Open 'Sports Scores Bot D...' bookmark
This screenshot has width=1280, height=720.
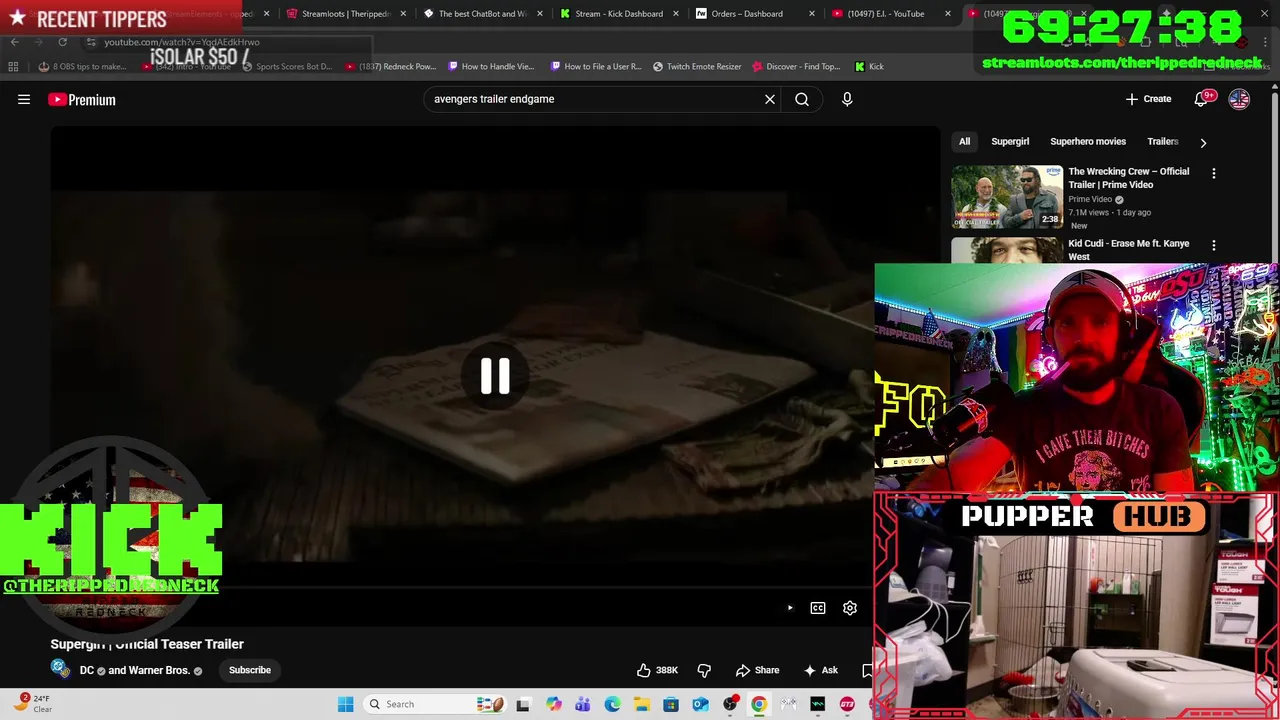287,66
